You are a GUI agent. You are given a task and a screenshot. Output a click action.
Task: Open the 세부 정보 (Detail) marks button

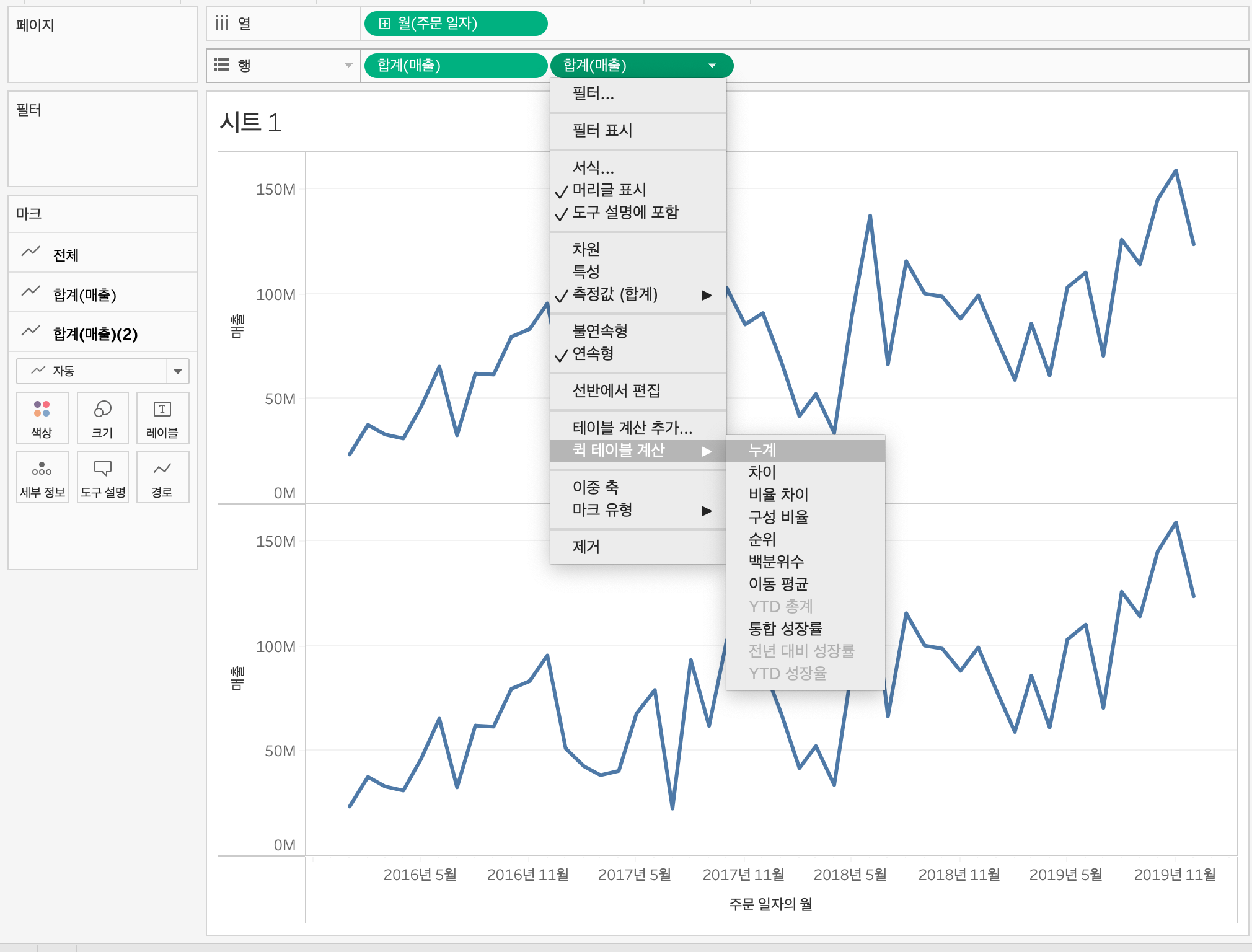[42, 469]
